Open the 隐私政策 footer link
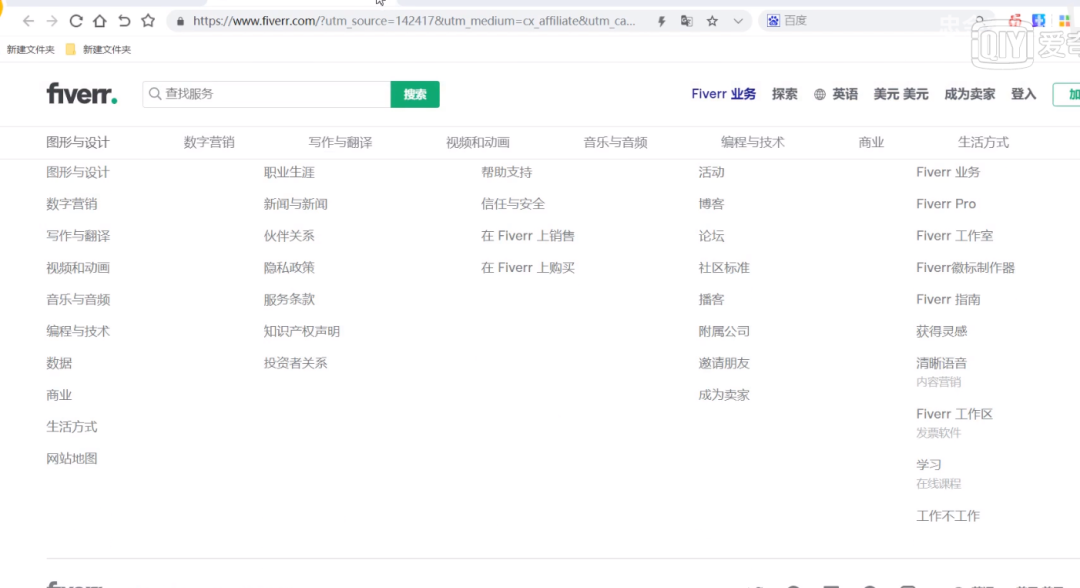 pos(289,267)
